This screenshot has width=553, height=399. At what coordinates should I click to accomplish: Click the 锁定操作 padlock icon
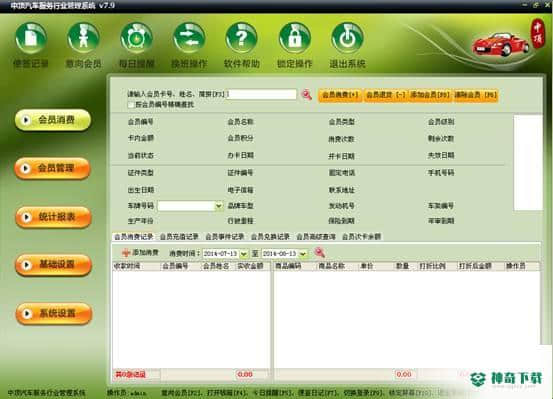295,39
